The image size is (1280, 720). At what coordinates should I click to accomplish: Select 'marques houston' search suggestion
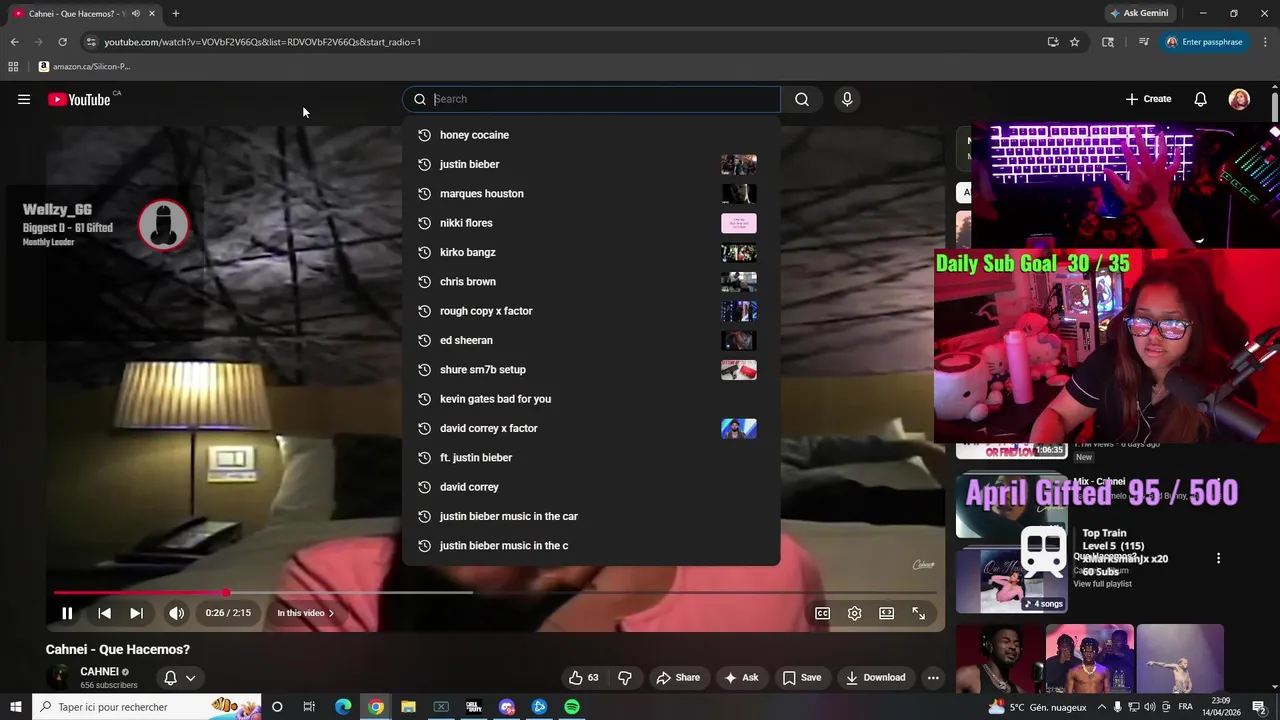click(x=591, y=193)
